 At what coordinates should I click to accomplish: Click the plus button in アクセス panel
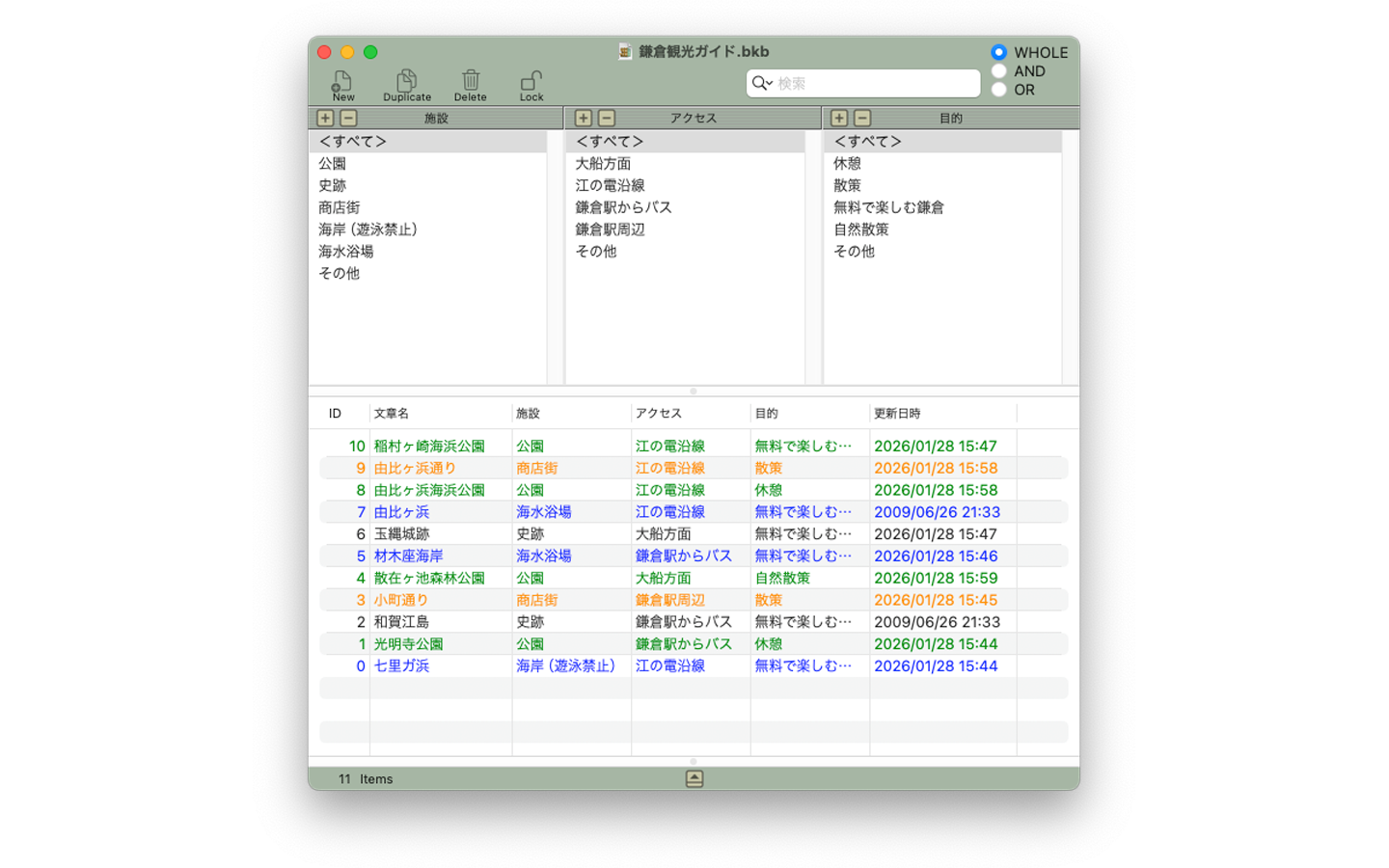[583, 118]
